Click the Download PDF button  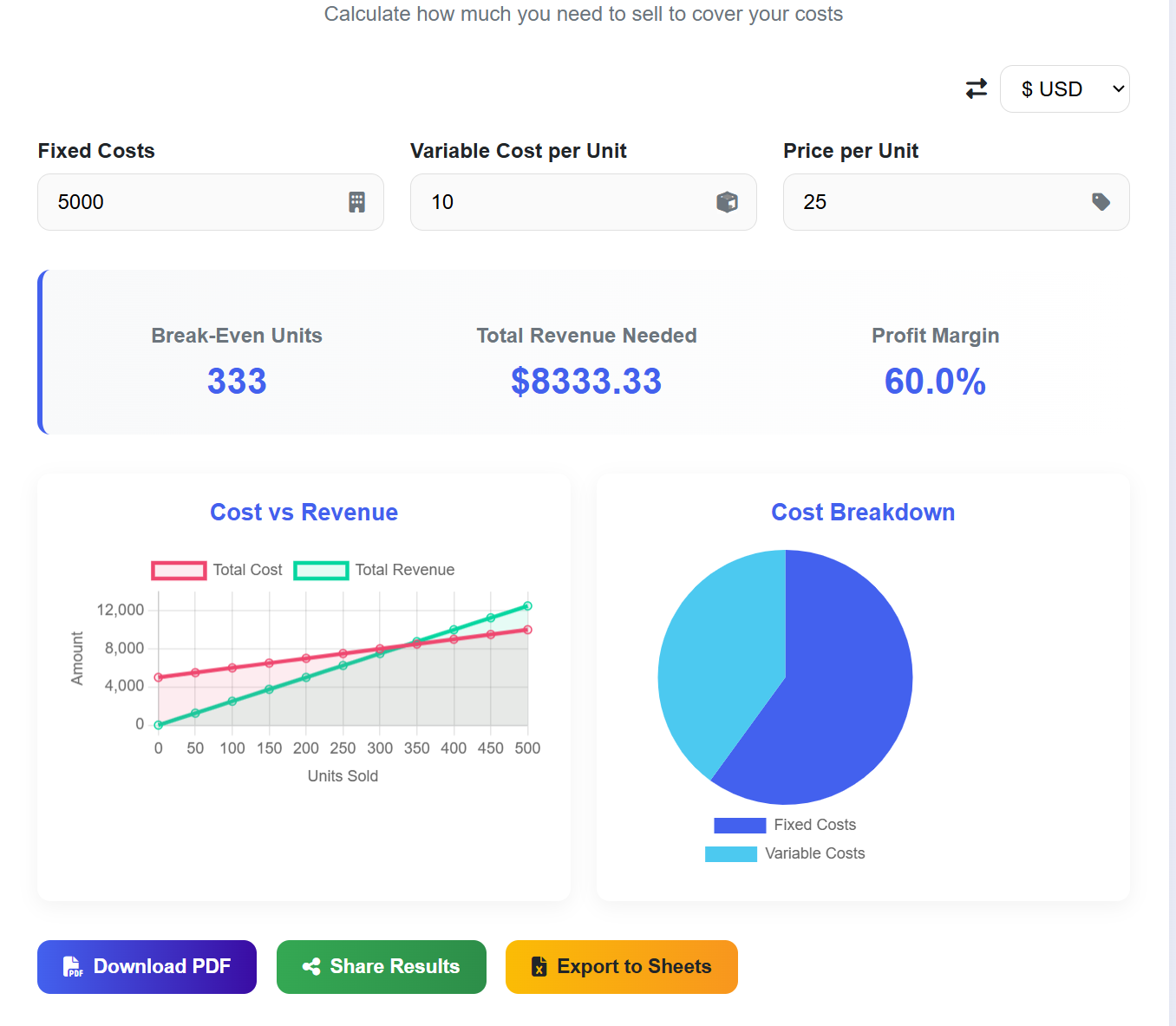pos(147,966)
